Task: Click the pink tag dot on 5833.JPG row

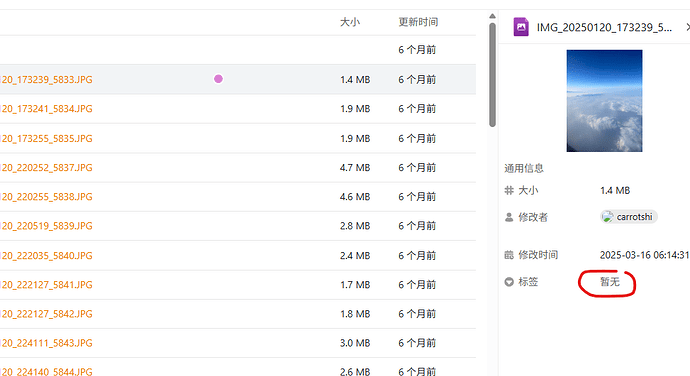Action: tap(218, 79)
